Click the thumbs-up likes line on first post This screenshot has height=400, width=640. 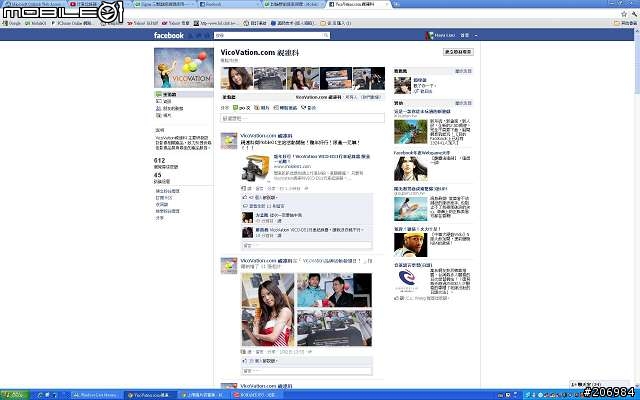pos(261,198)
